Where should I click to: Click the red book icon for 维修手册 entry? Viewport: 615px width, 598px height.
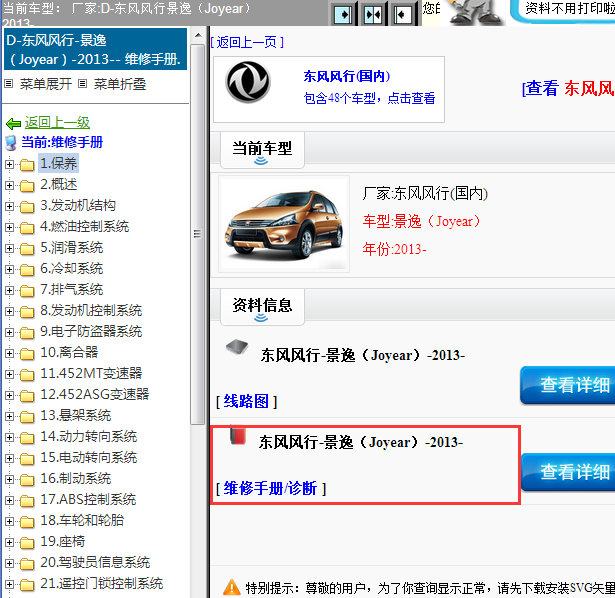[238, 435]
